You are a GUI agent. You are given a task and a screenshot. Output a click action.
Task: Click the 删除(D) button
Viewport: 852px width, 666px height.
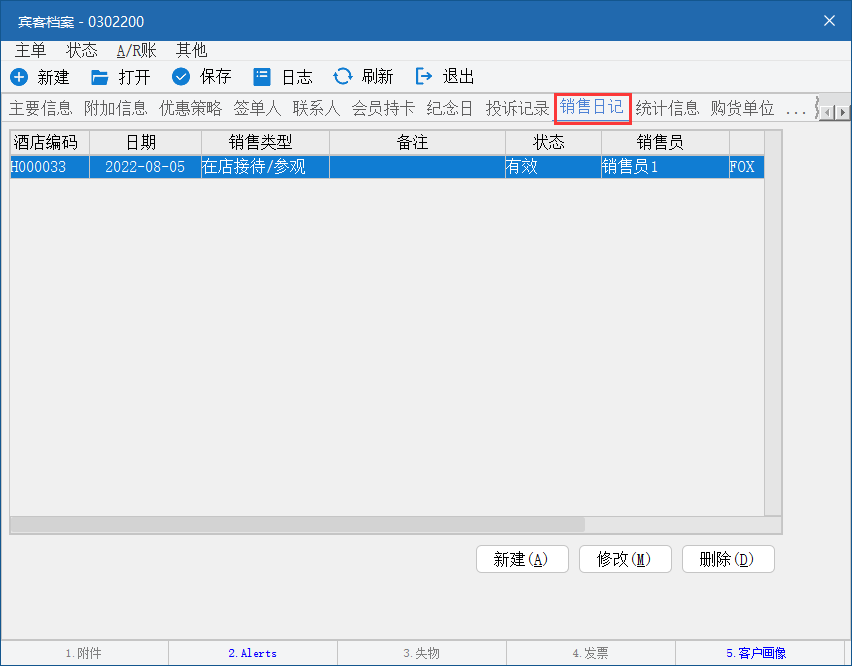click(728, 559)
